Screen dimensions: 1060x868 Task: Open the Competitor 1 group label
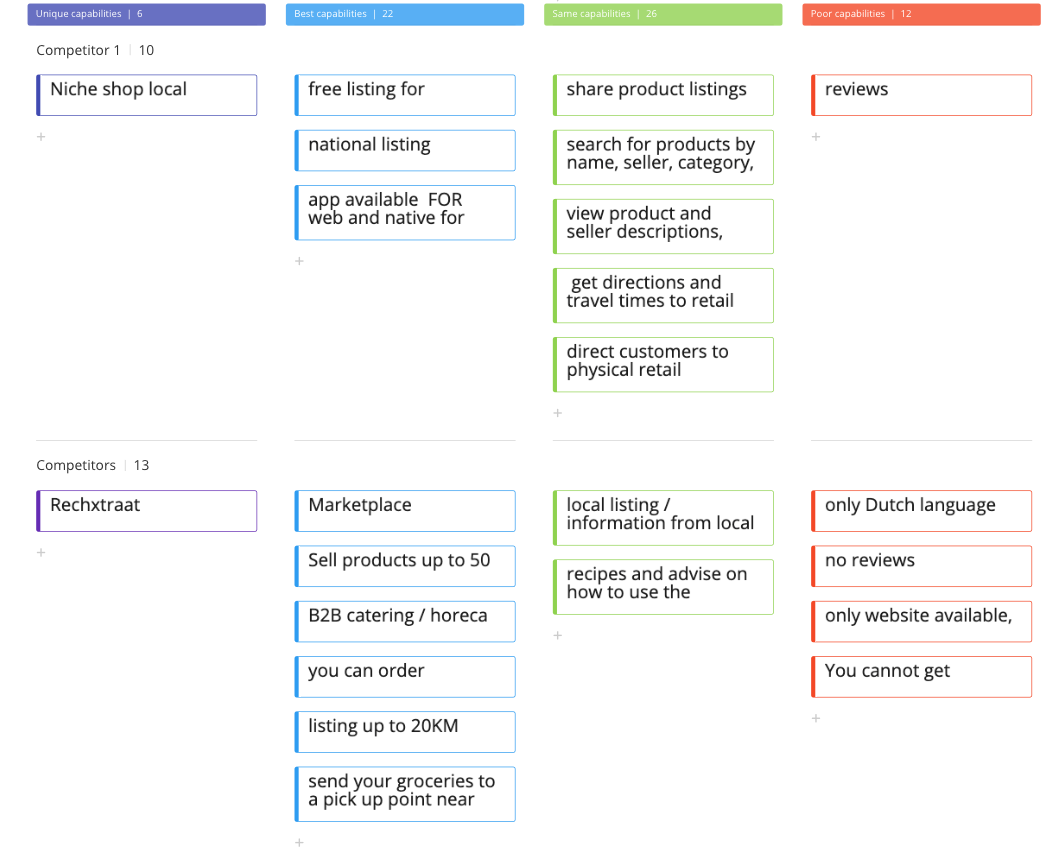tap(78, 51)
